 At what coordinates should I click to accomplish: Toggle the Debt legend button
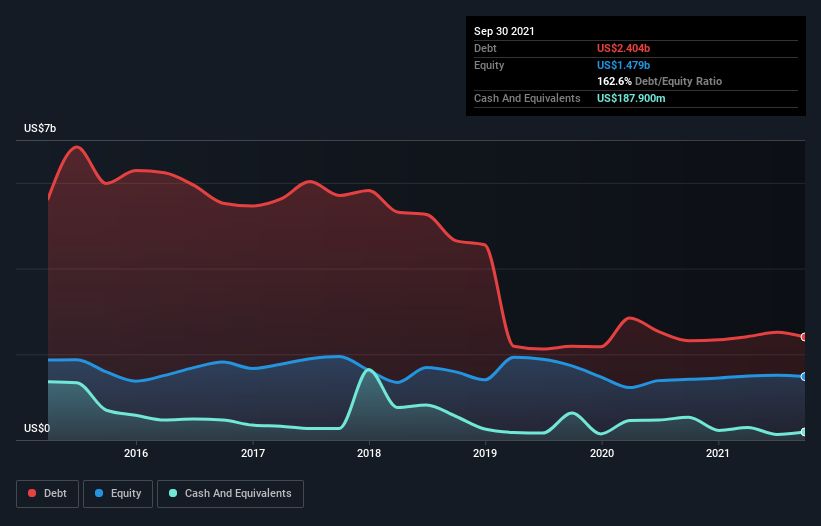[47, 494]
